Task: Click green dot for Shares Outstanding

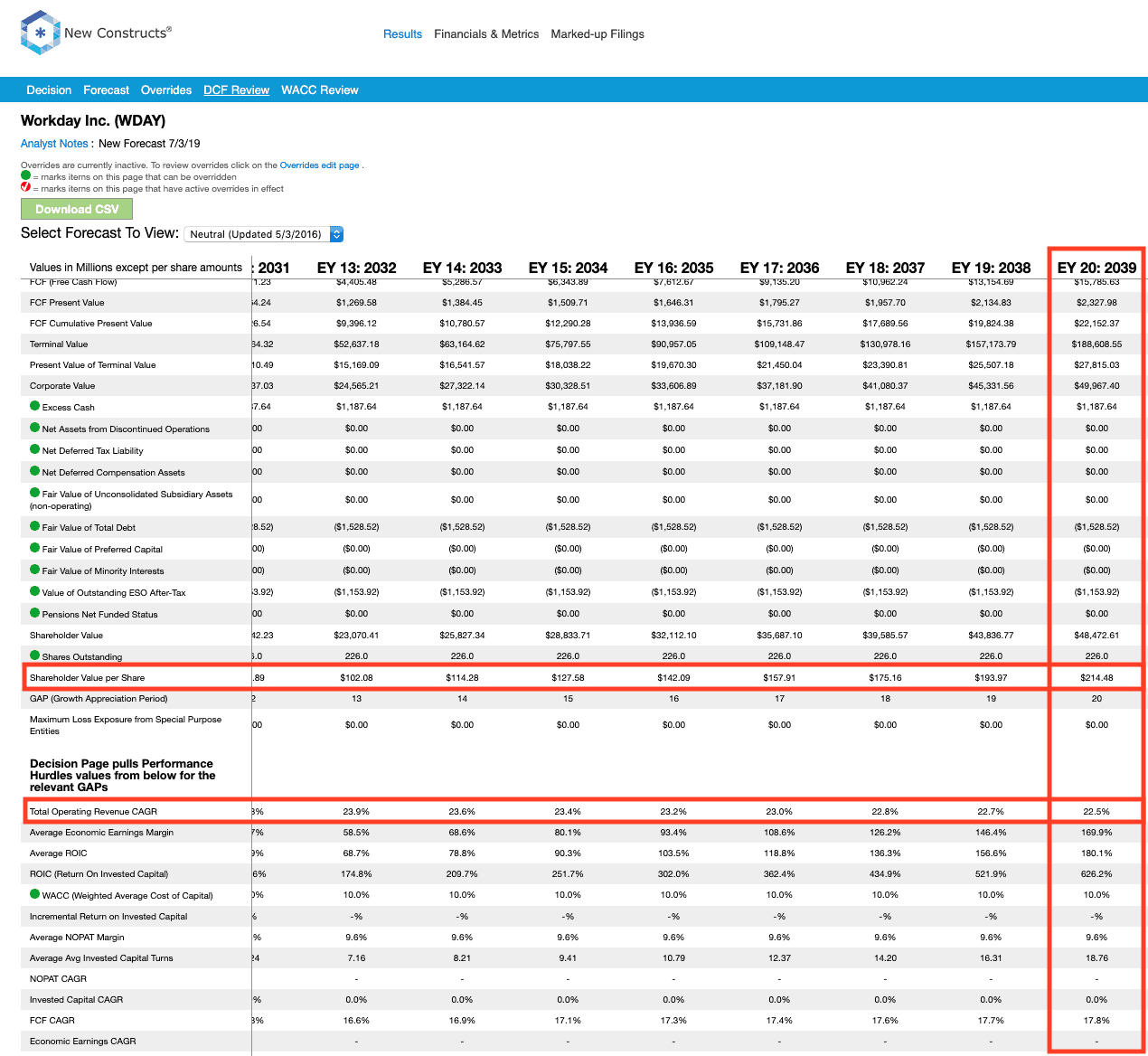Action: (35, 655)
